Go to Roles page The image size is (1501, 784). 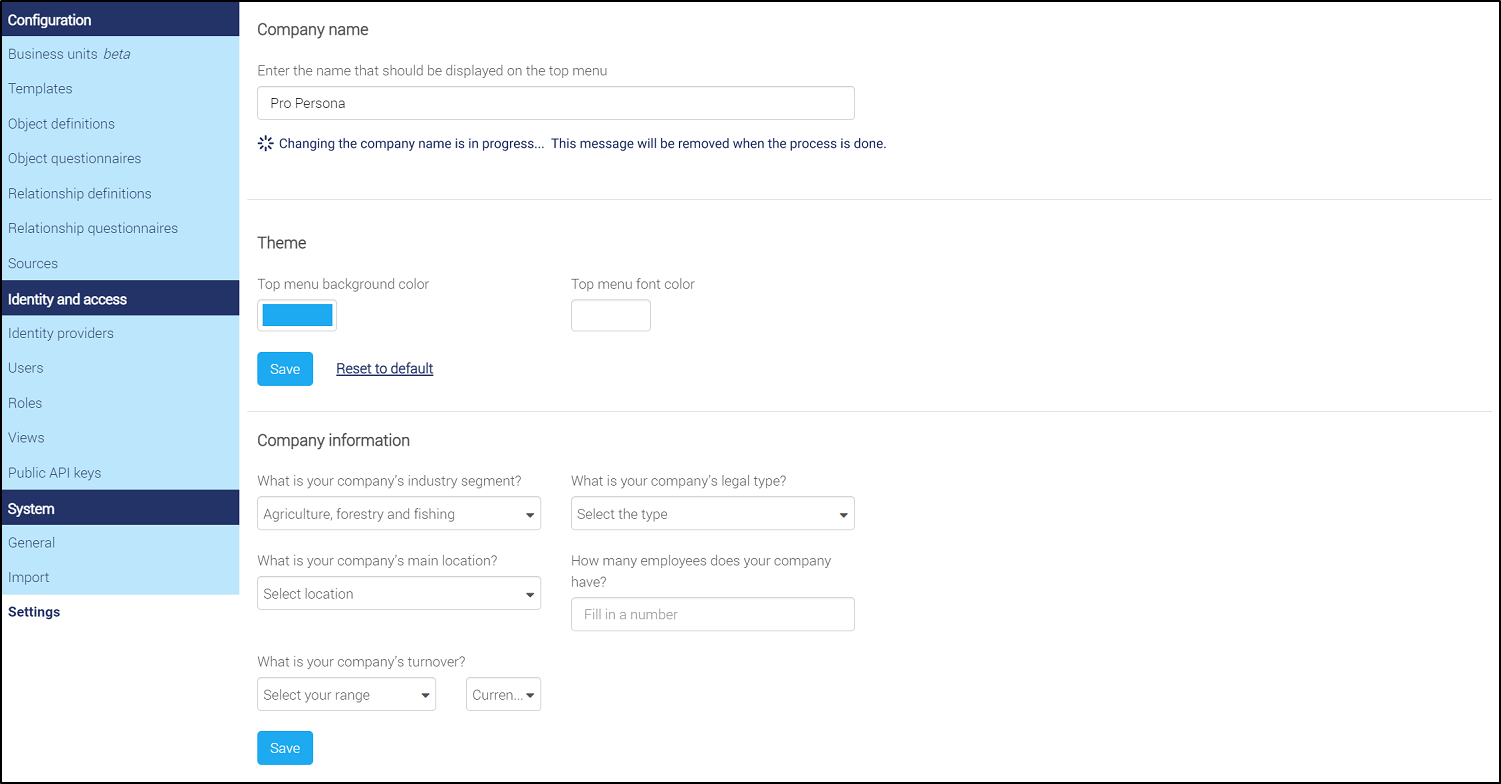point(25,403)
